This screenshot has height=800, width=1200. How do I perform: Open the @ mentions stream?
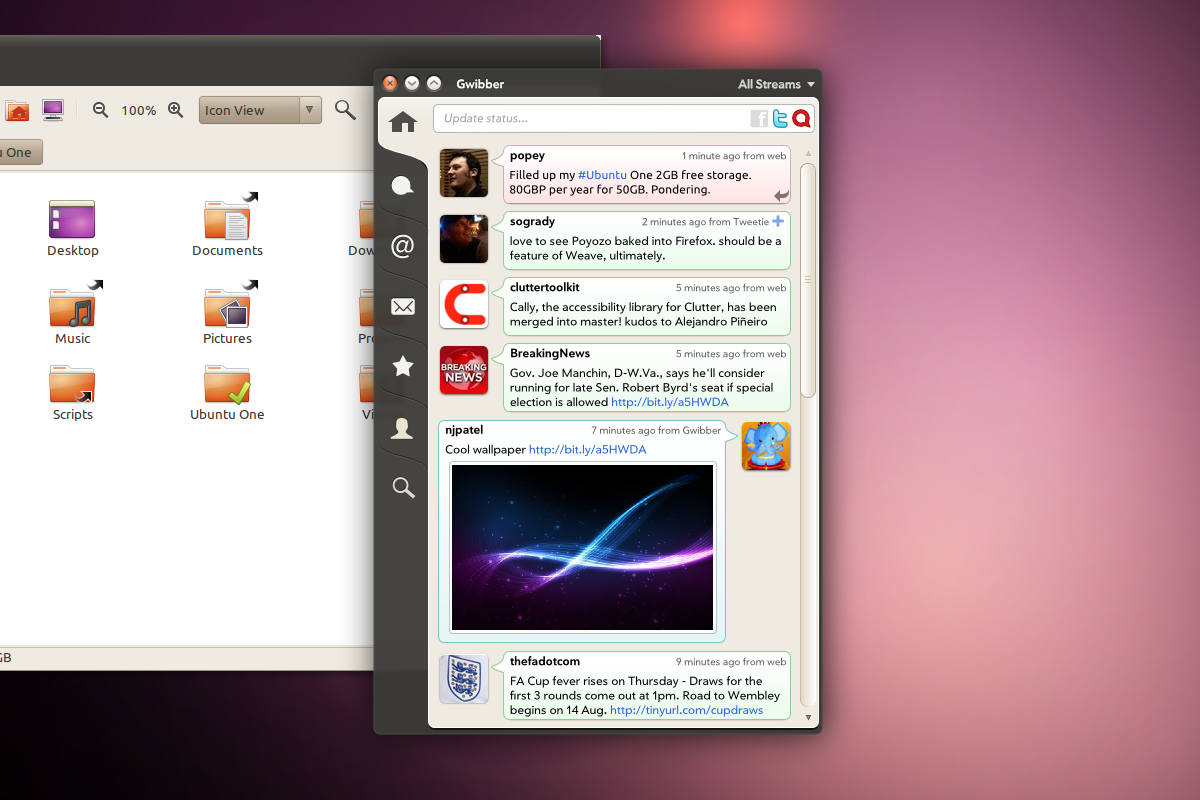(x=403, y=246)
